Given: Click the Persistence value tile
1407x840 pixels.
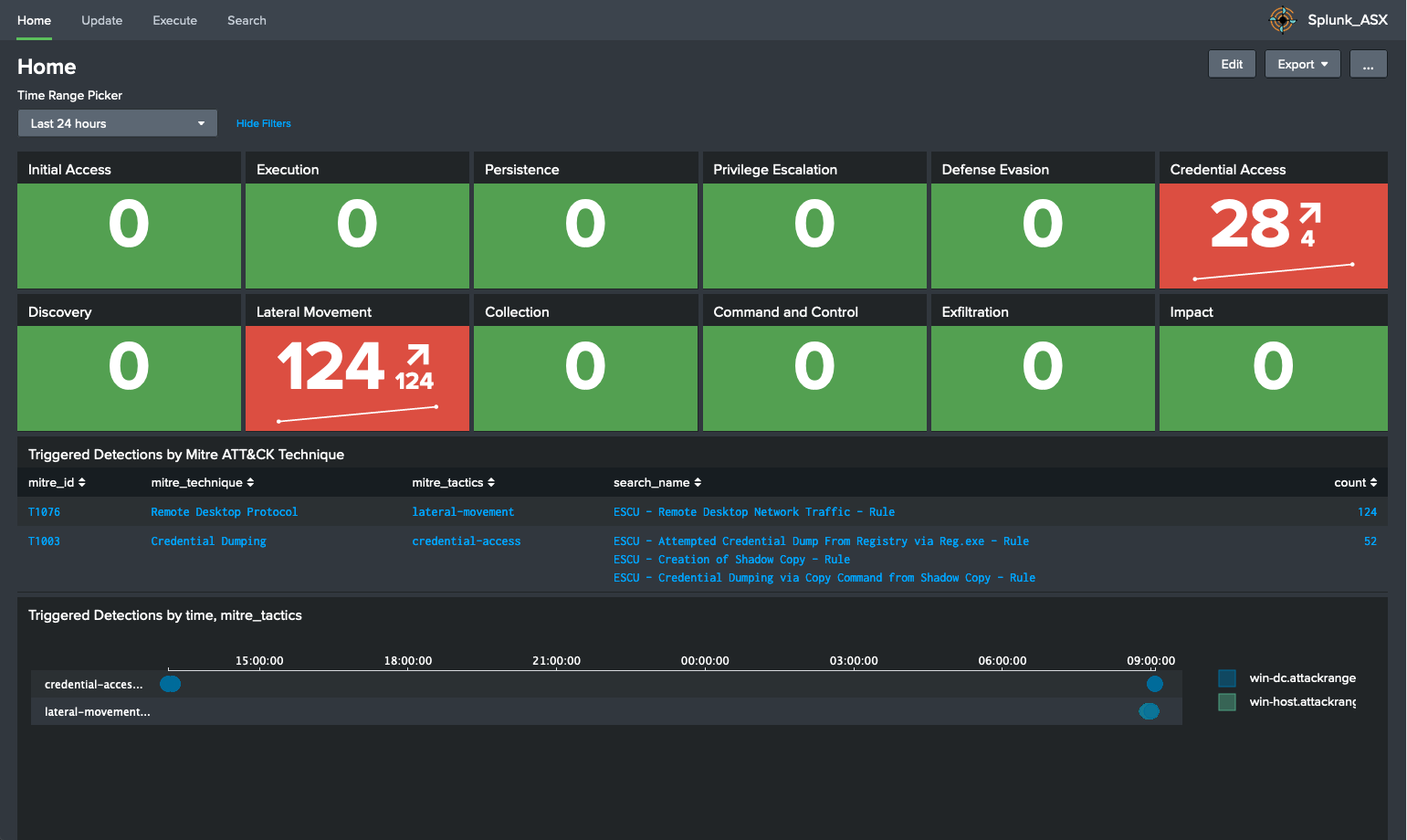Looking at the screenshot, I should [585, 236].
